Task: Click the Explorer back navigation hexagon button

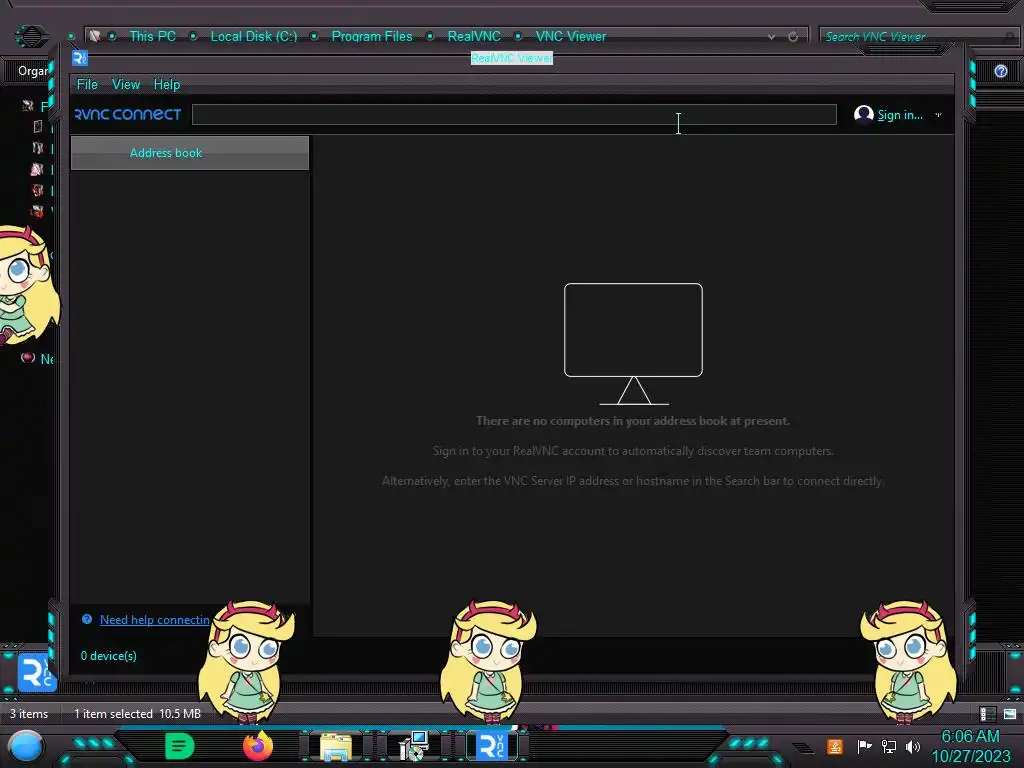Action: (x=31, y=35)
